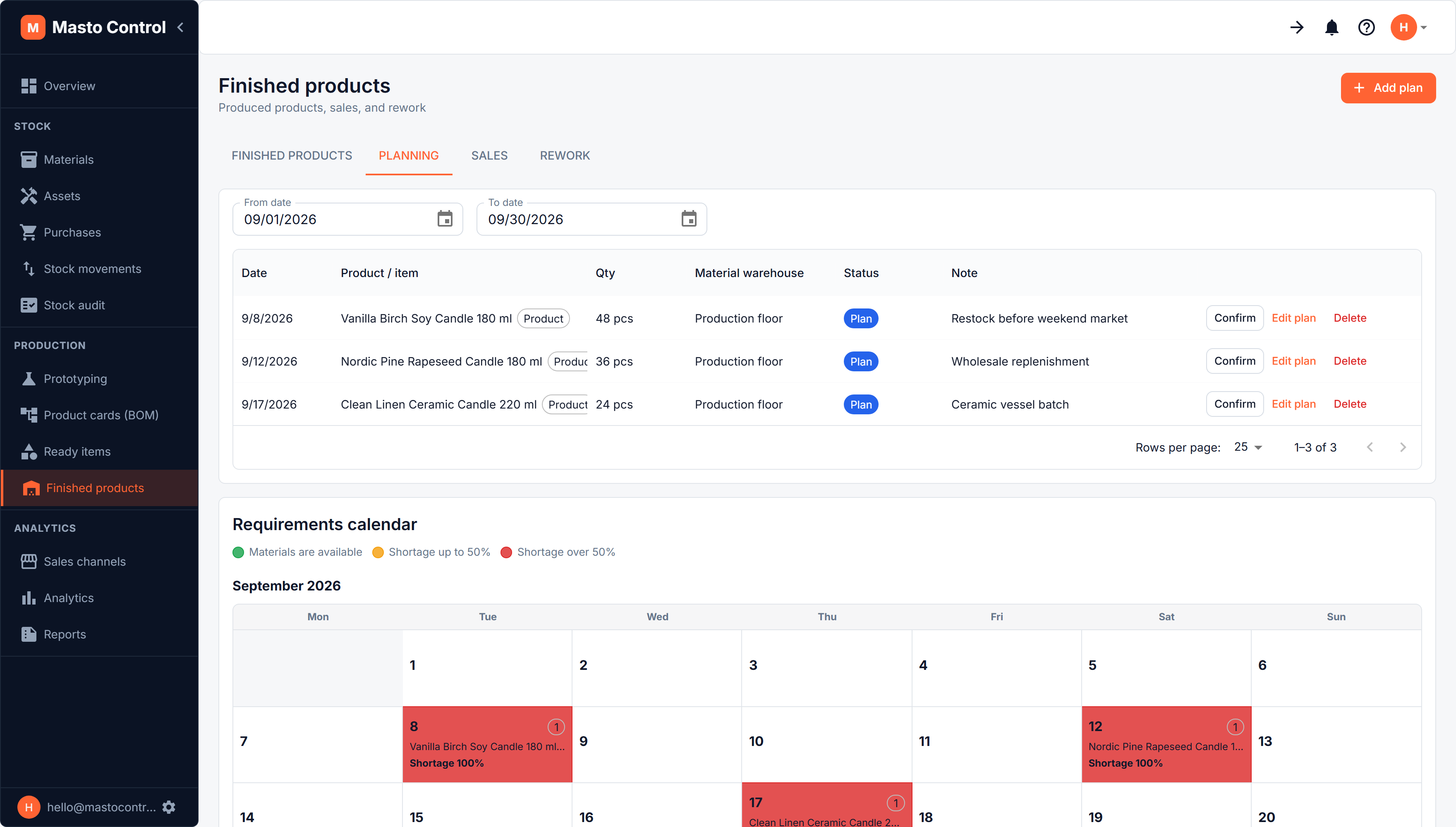Screen dimensions: 1456x827
Task: Confirm the Clean Linen Ceramic Candle plan
Action: tap(1234, 404)
